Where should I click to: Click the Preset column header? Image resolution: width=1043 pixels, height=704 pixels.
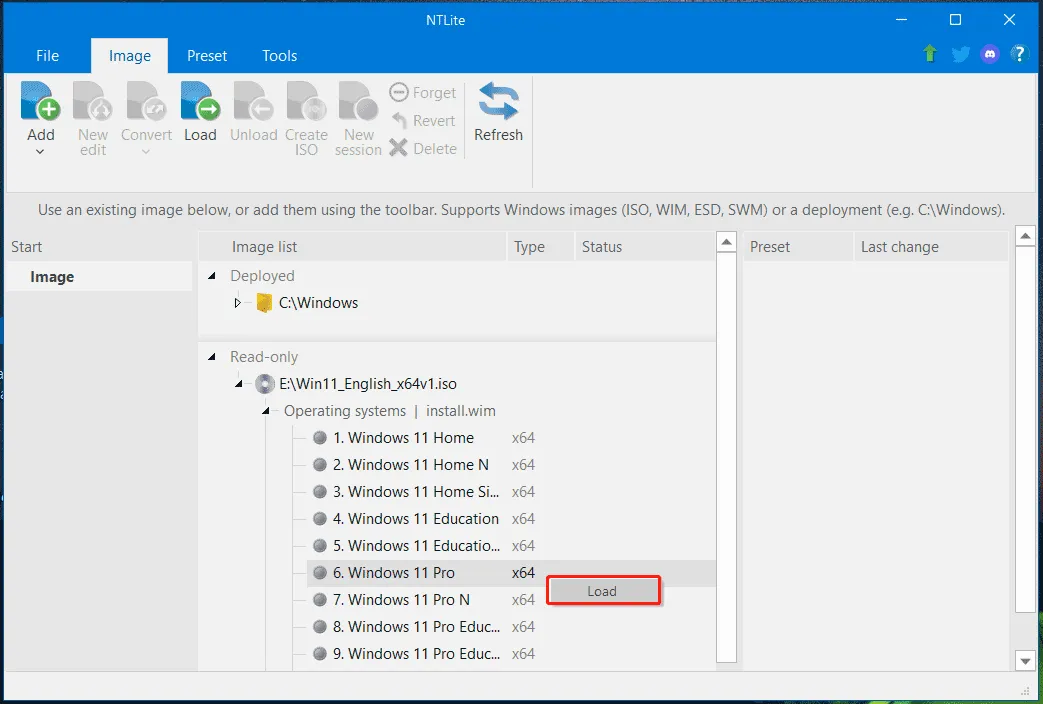(798, 246)
